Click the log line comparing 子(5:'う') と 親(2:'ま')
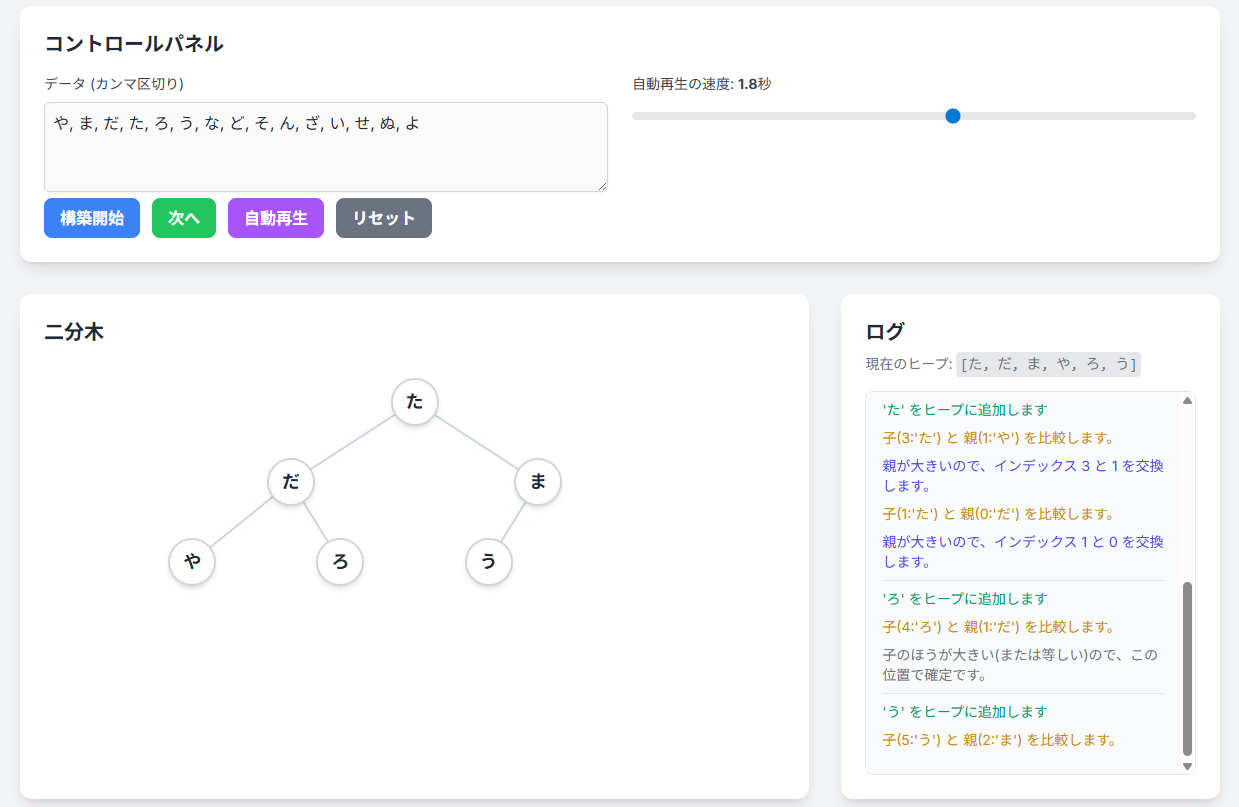The width and height of the screenshot is (1239, 807). [x=999, y=740]
